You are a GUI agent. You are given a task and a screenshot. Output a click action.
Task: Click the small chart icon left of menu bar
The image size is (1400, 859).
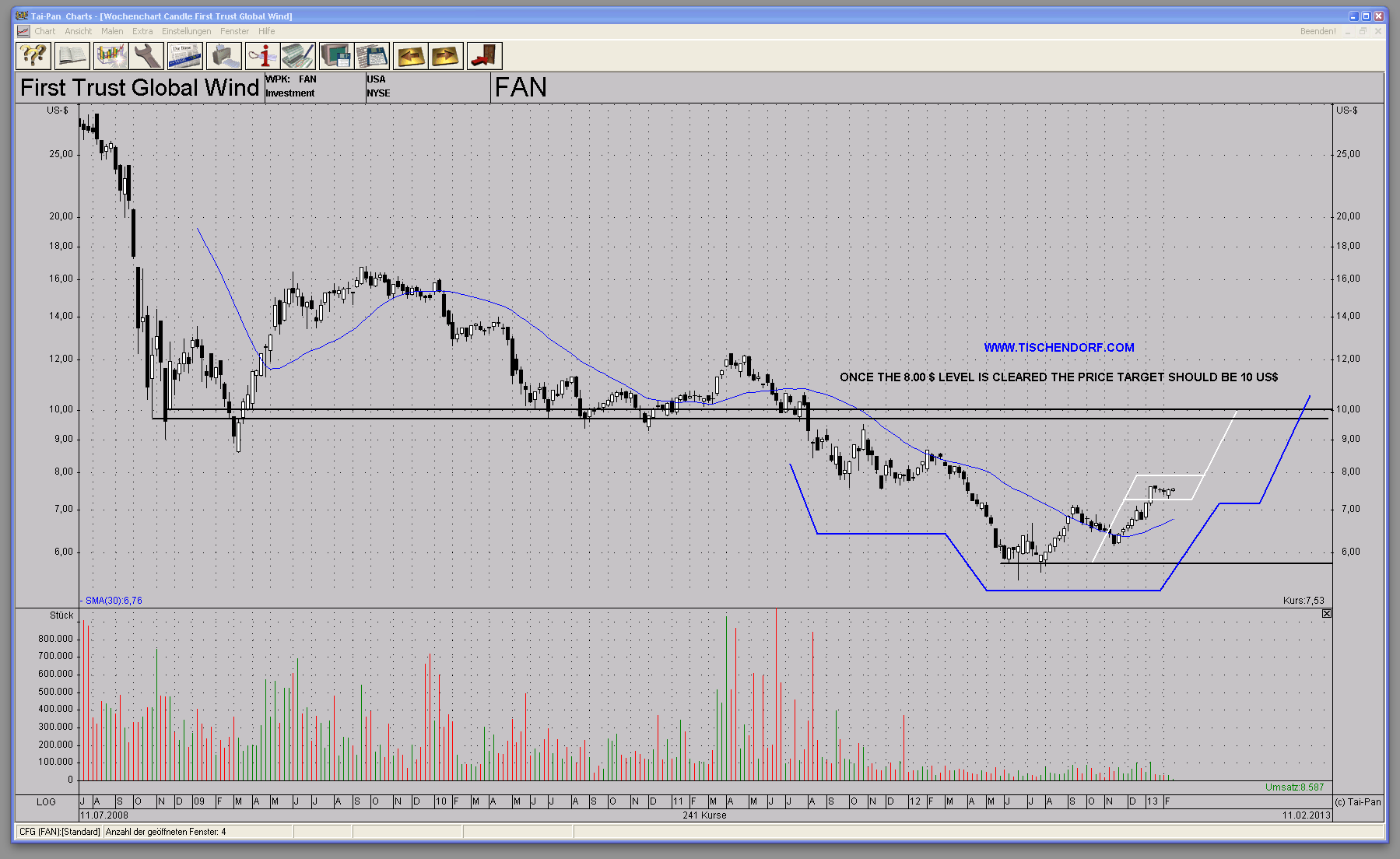pos(23,31)
